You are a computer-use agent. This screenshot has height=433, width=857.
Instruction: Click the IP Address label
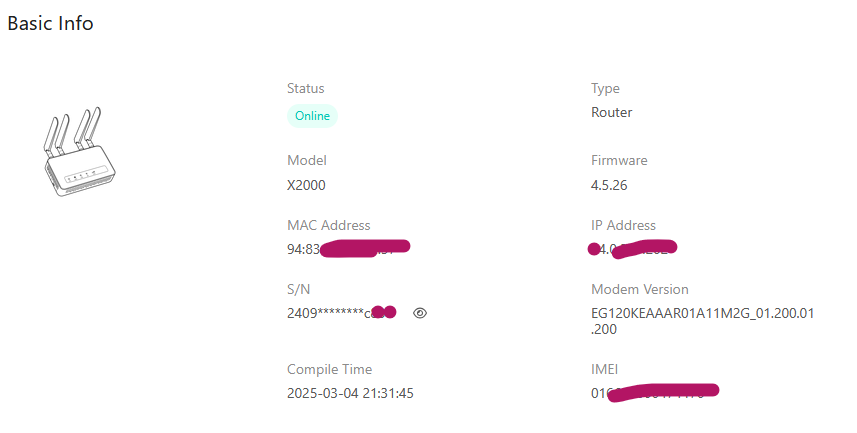(x=623, y=225)
